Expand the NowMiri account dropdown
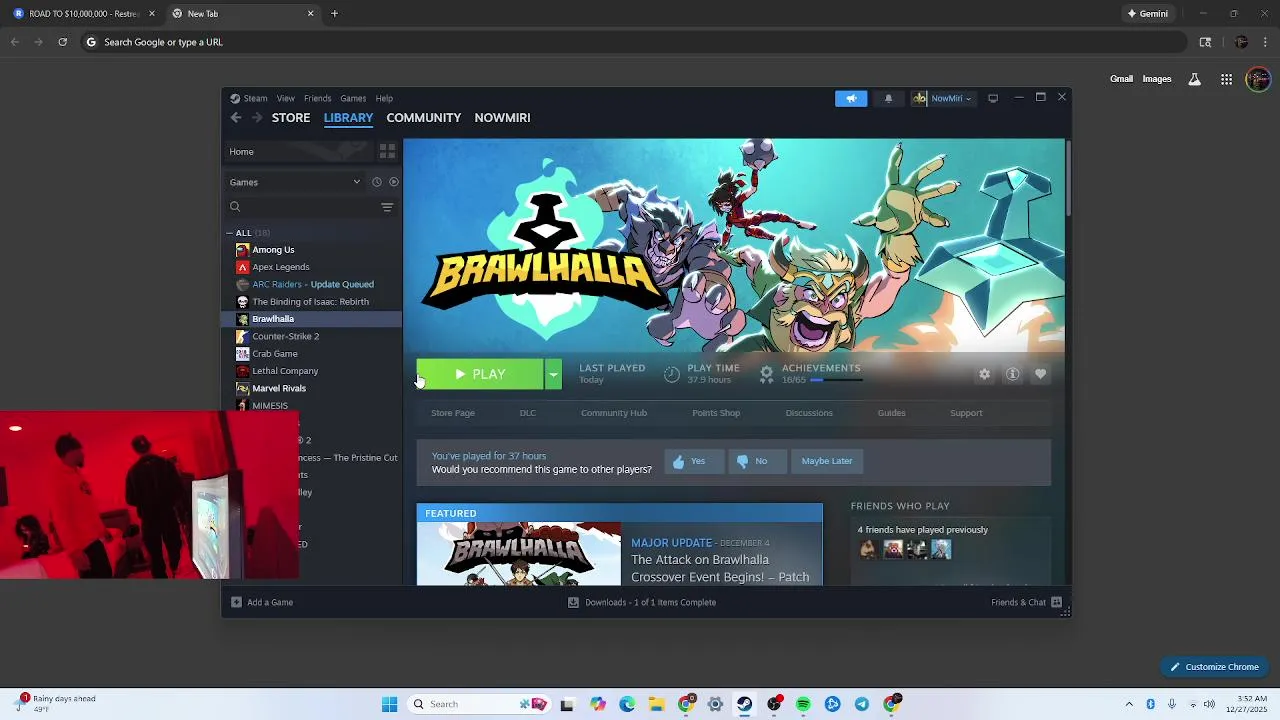 coord(942,98)
